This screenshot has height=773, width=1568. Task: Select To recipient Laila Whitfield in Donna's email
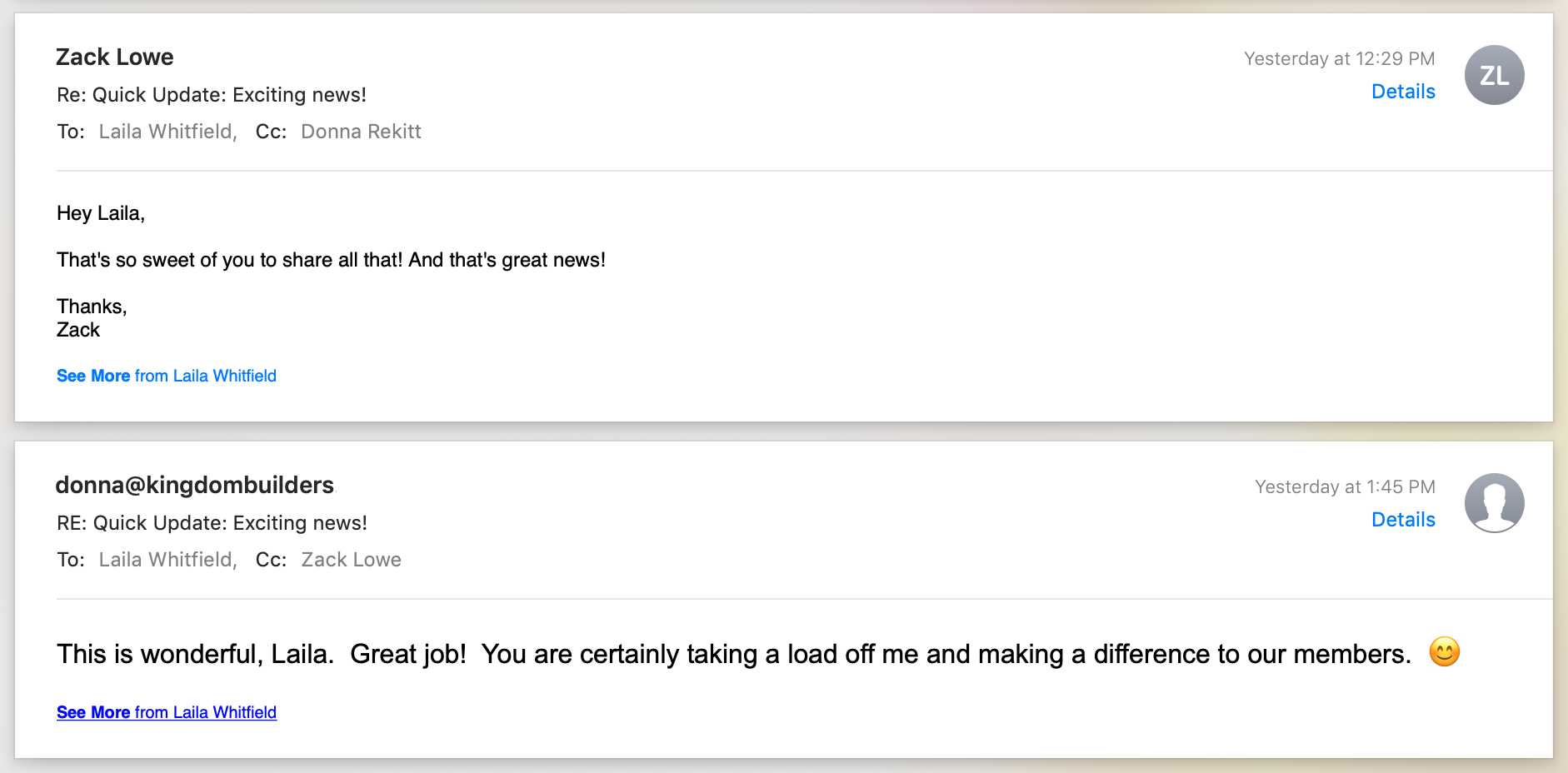pyautogui.click(x=167, y=560)
